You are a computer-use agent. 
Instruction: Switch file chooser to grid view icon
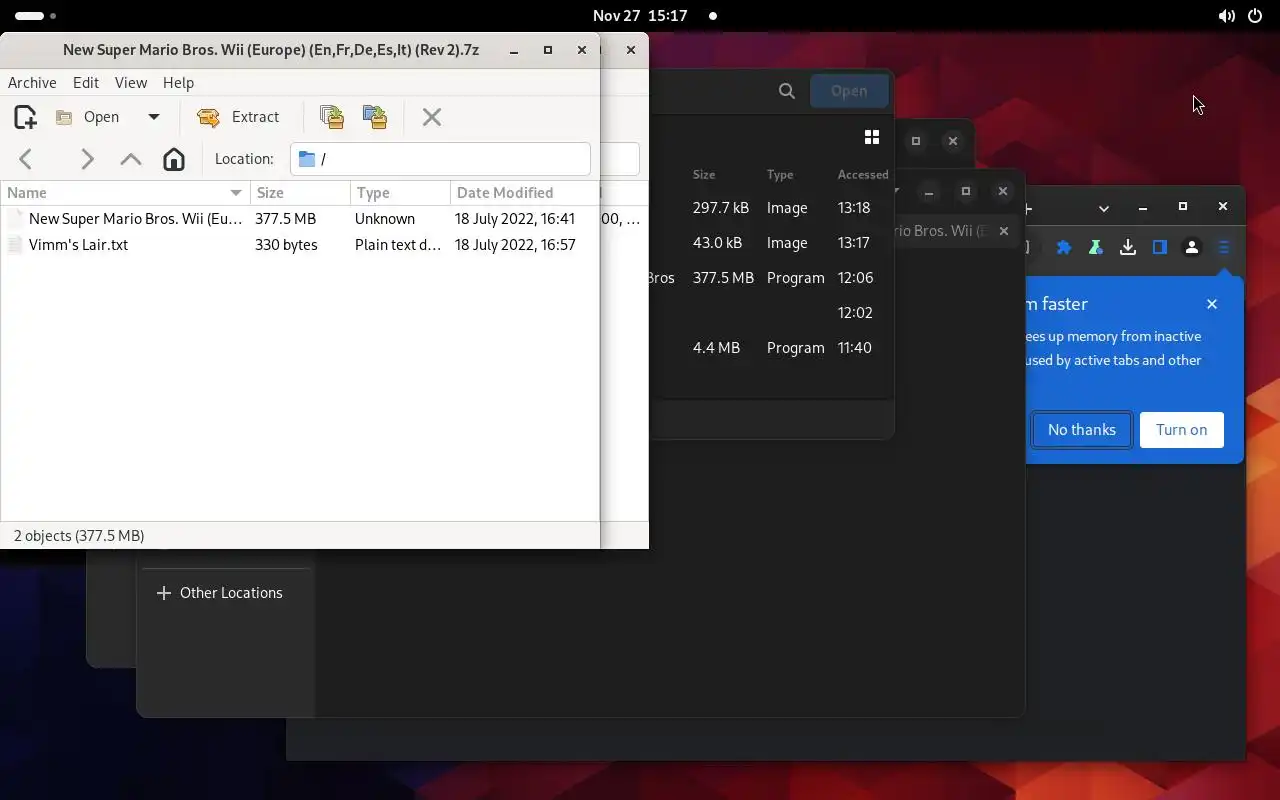coord(872,137)
